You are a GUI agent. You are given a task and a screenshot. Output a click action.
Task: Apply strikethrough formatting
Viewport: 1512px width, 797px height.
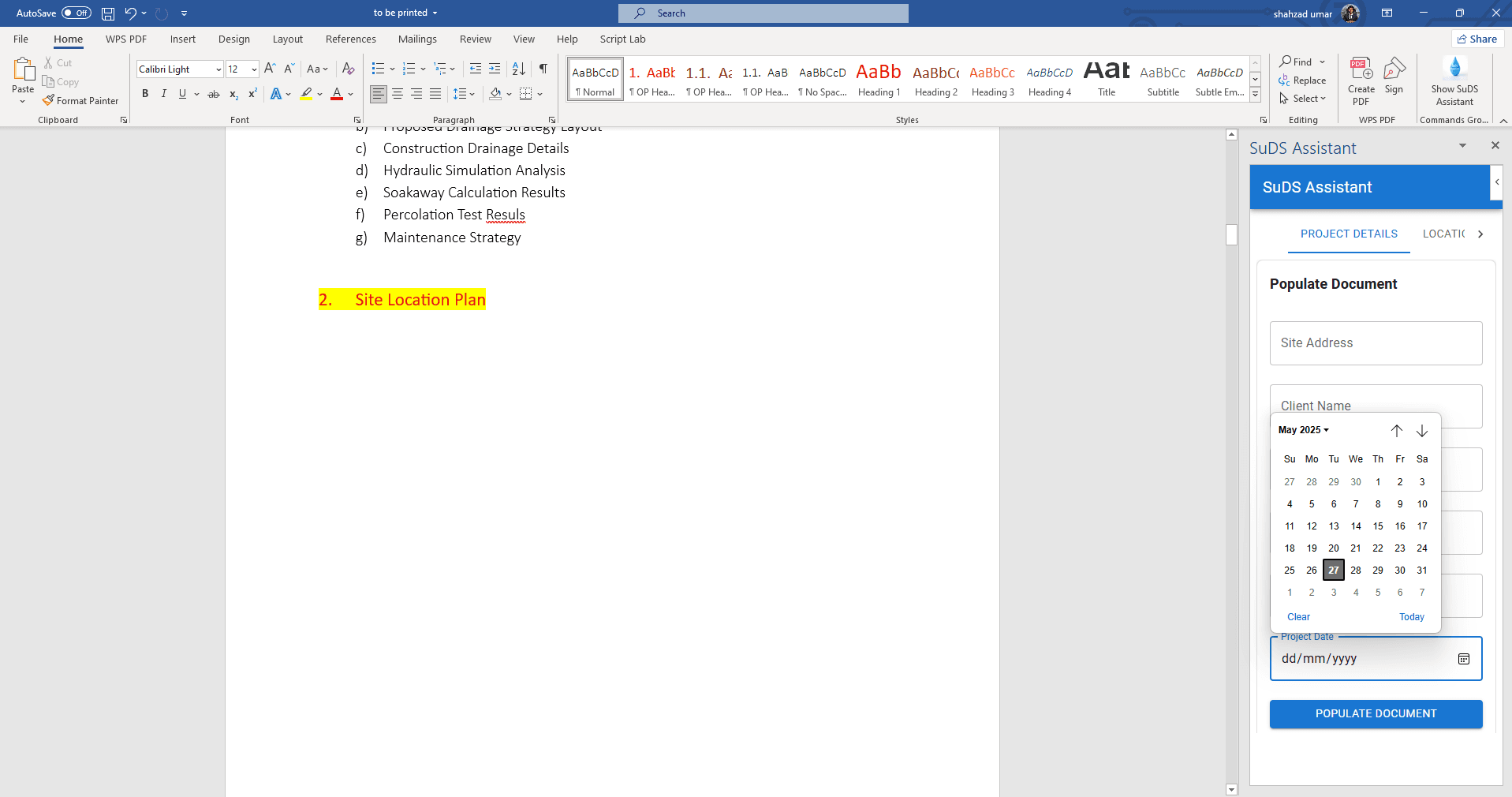click(x=213, y=94)
